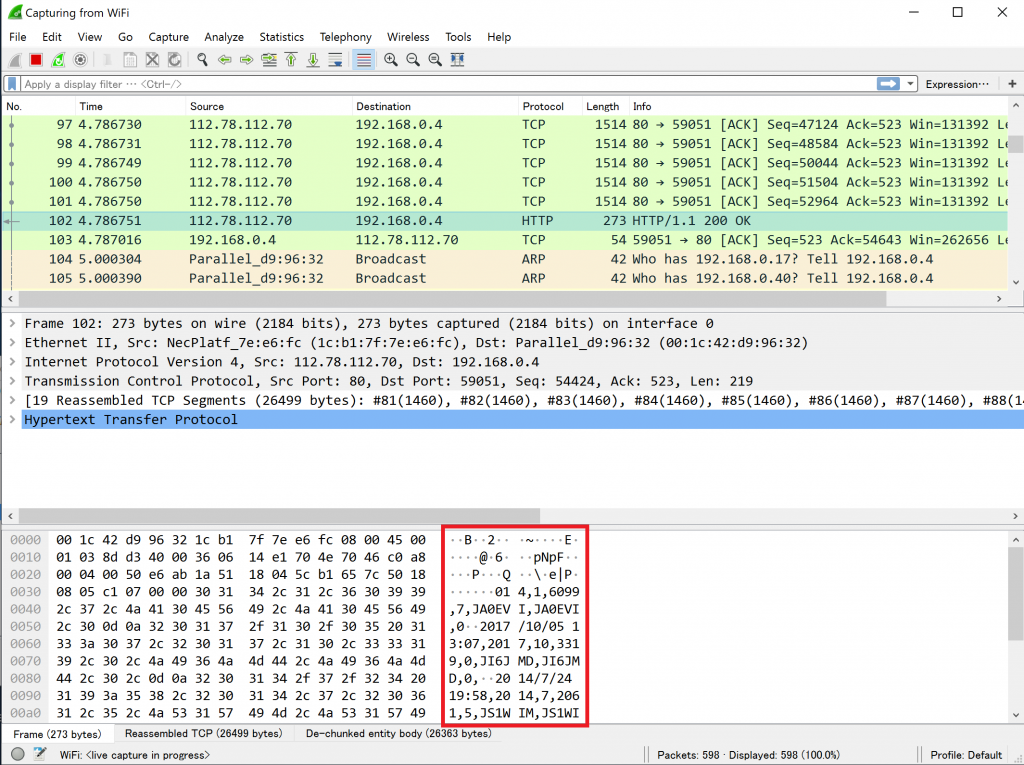Sort by the Protocol column header
The height and width of the screenshot is (765, 1024).
pos(550,106)
